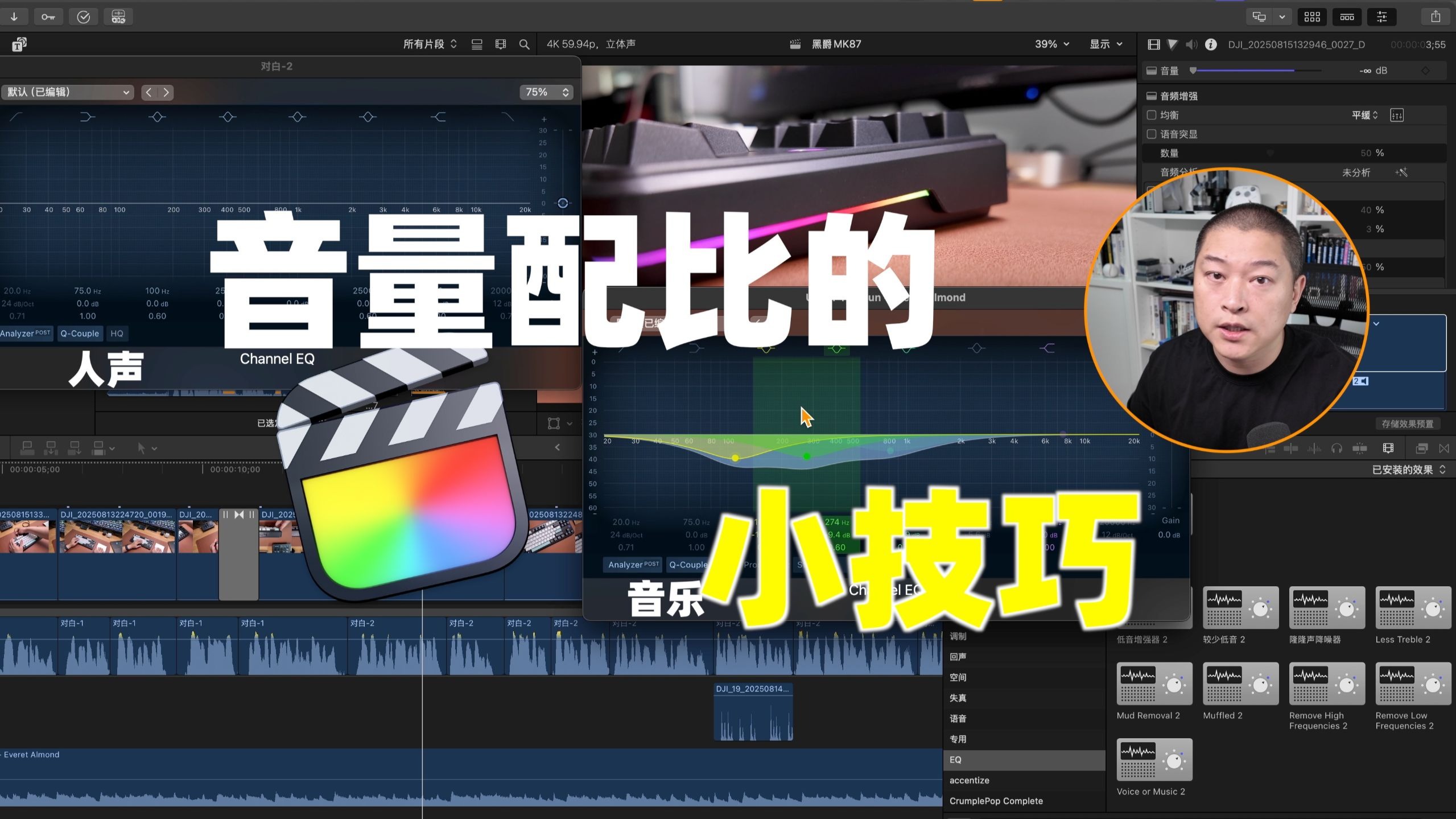Enable the 语音突显 checkbox
The width and height of the screenshot is (1456, 819).
1152,134
